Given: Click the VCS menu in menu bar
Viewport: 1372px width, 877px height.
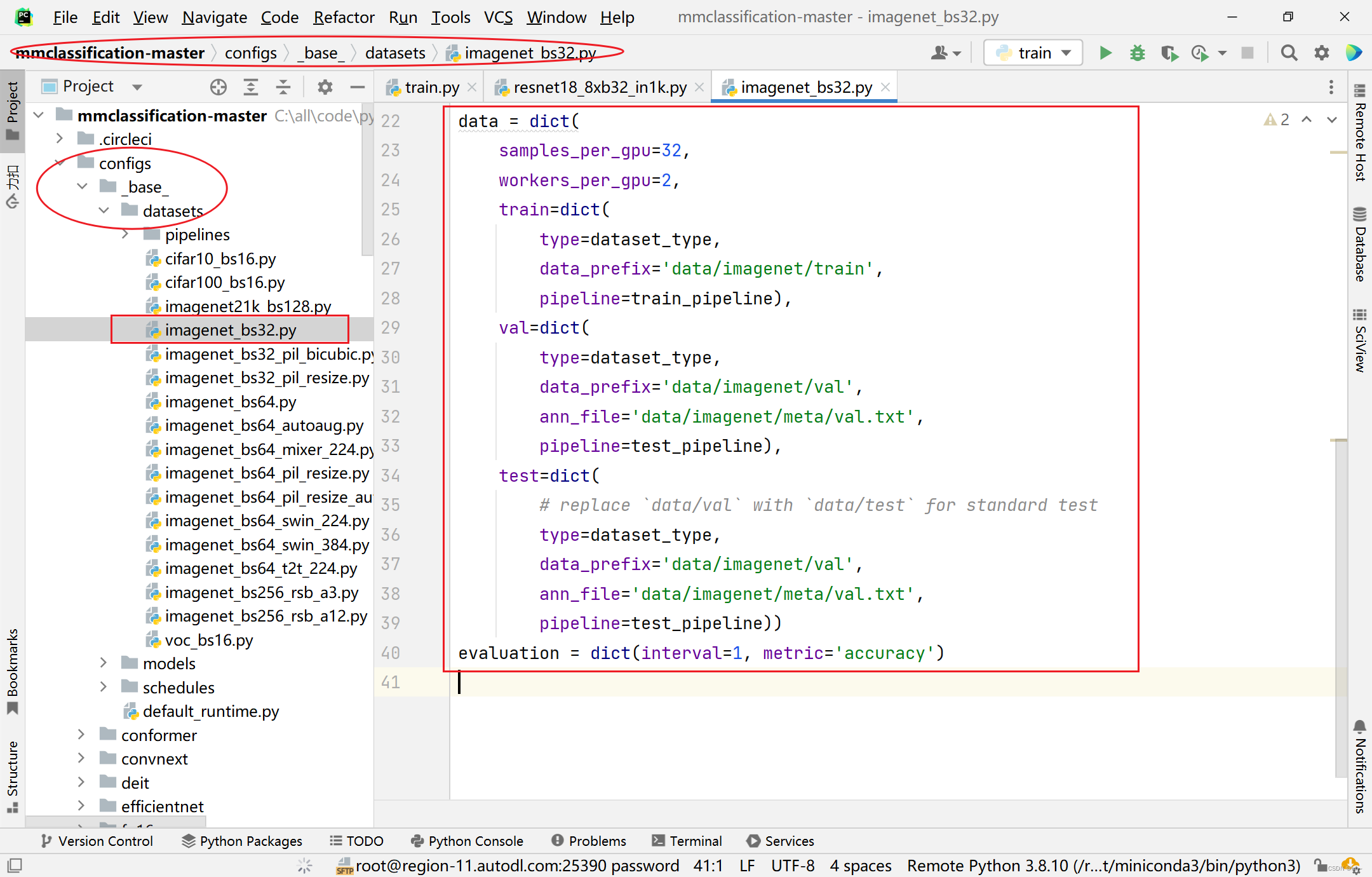Looking at the screenshot, I should (x=497, y=18).
